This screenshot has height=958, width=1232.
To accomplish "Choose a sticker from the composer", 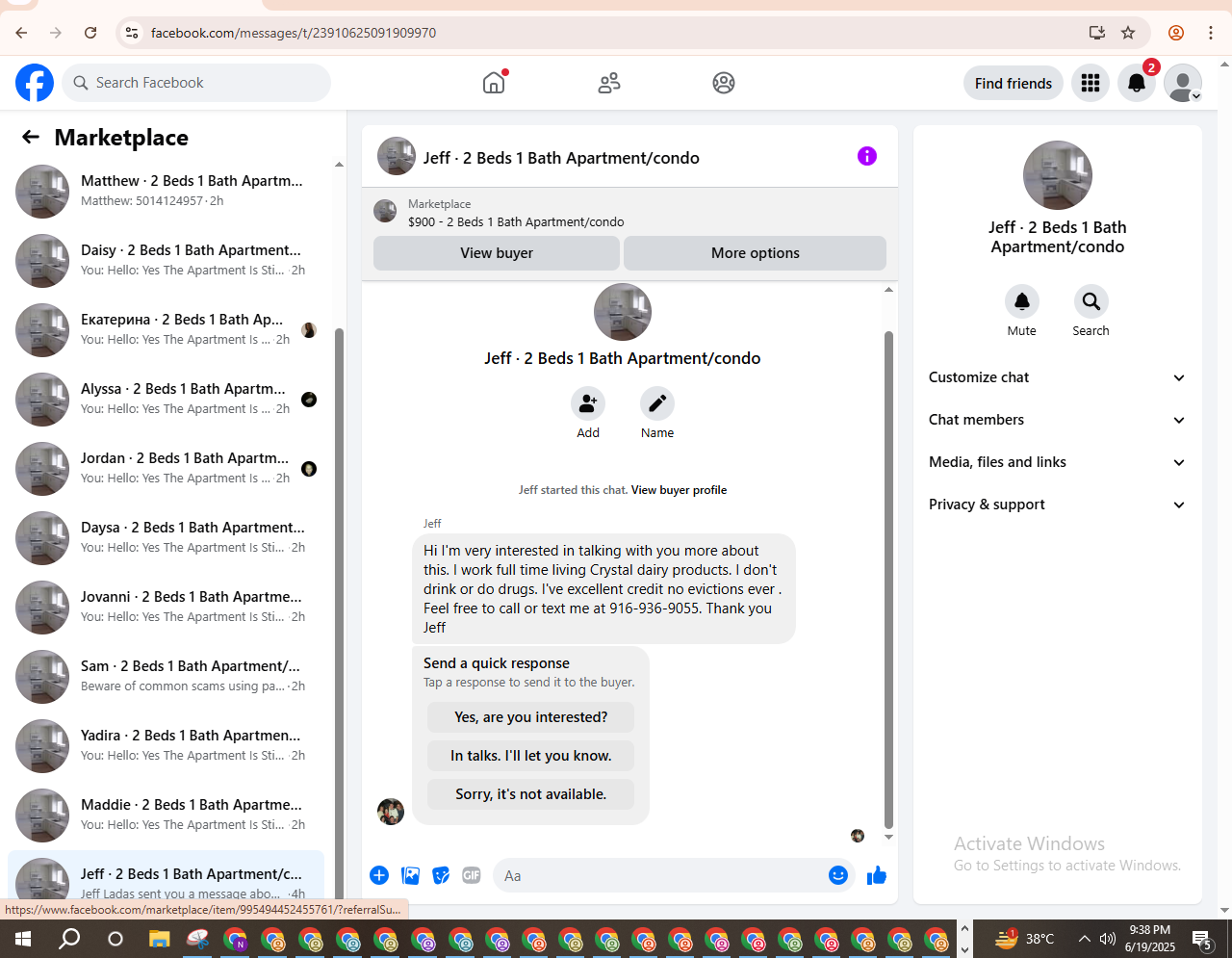I will pos(441,875).
